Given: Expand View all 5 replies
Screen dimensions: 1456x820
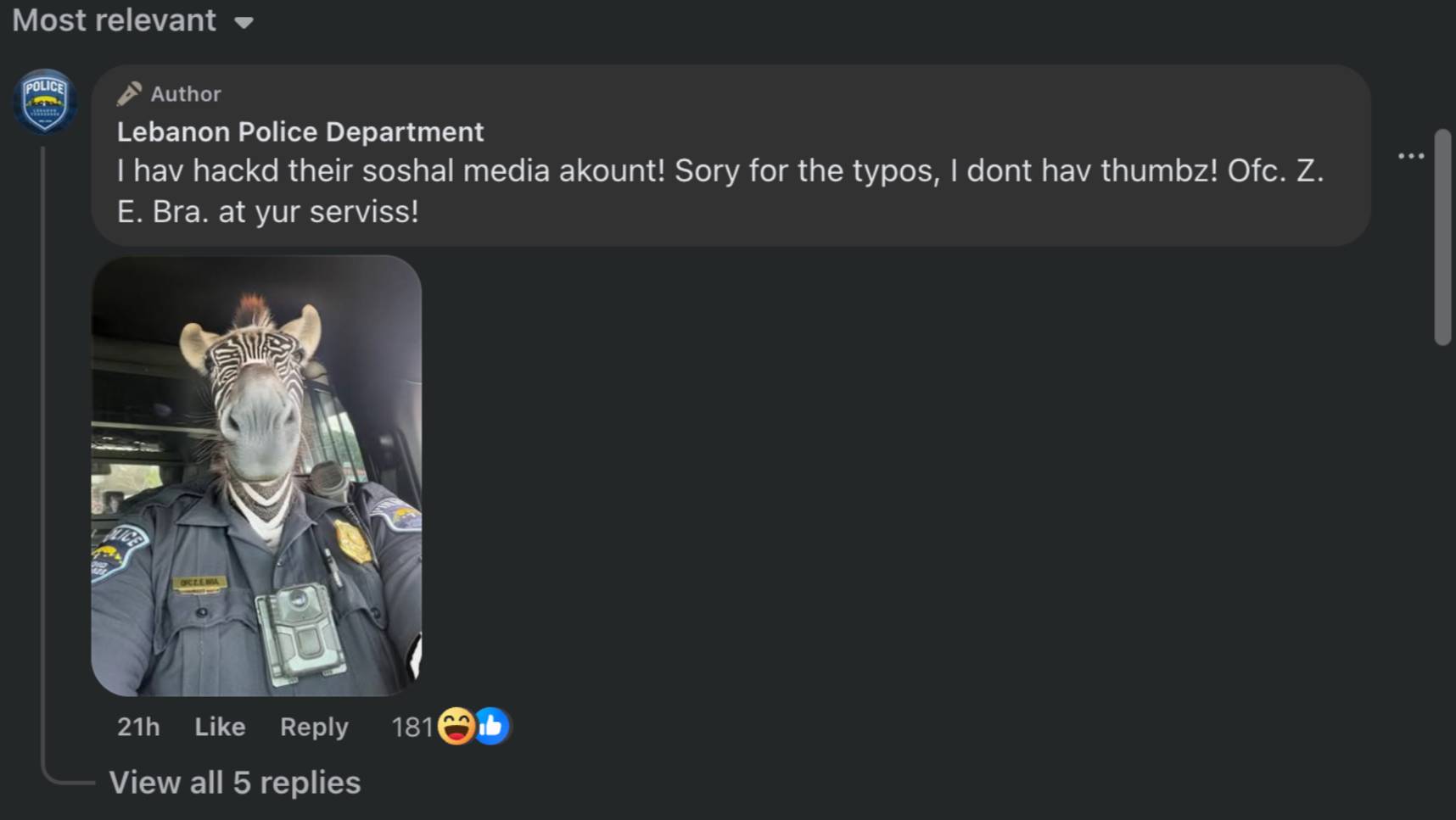Looking at the screenshot, I should click(x=235, y=783).
